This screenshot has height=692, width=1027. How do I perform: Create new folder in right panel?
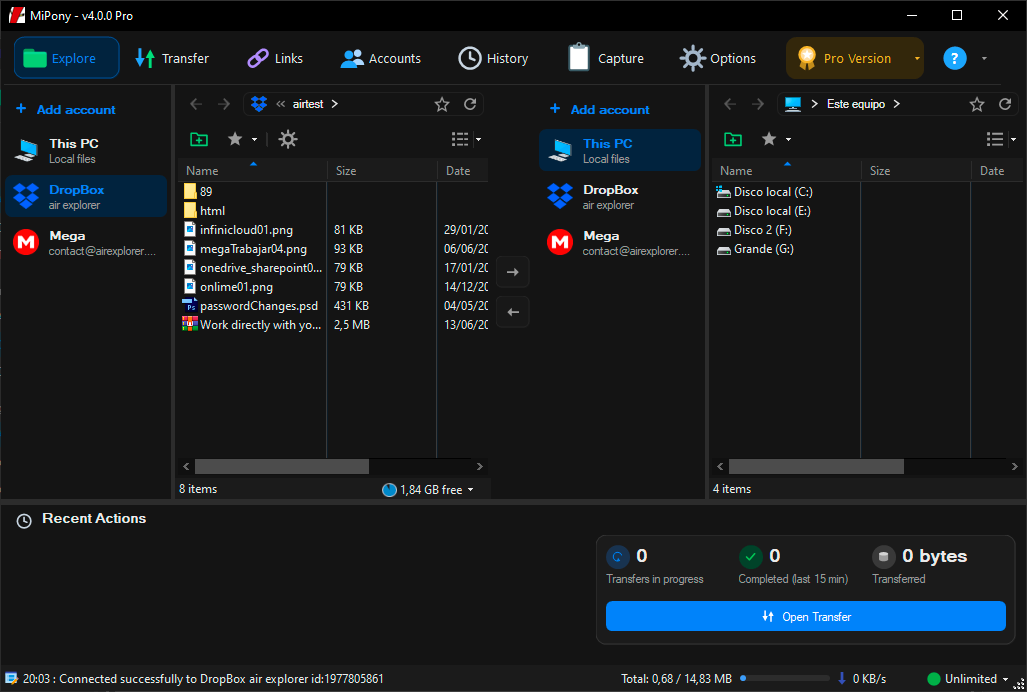pyautogui.click(x=733, y=139)
